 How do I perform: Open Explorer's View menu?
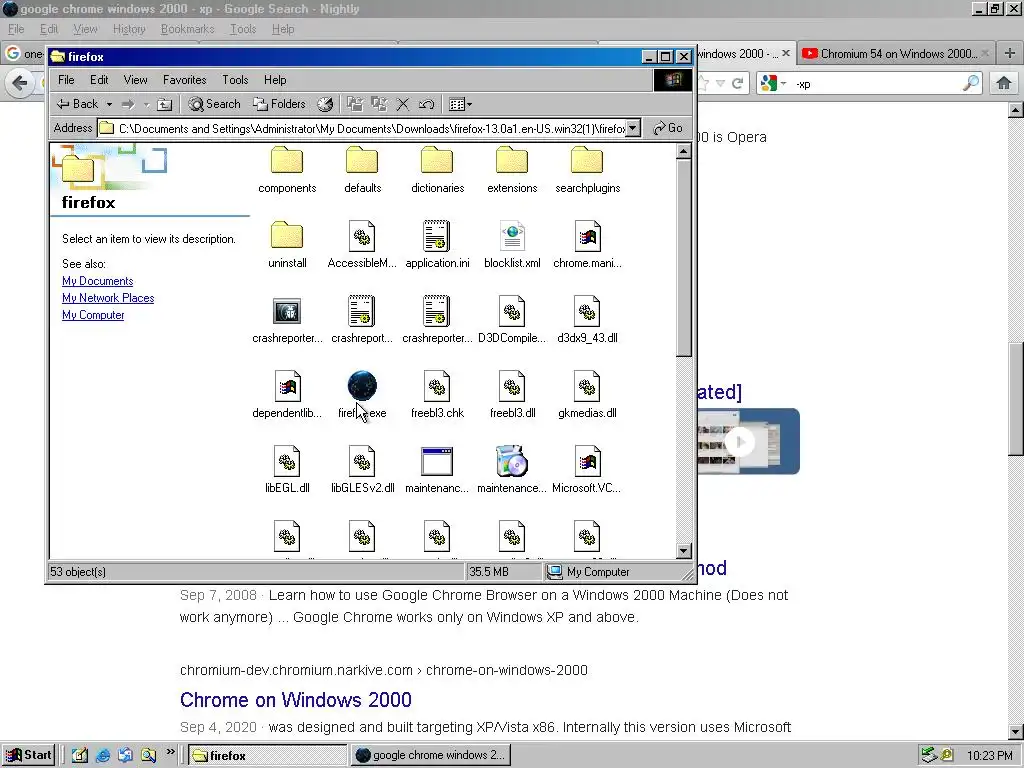[135, 80]
